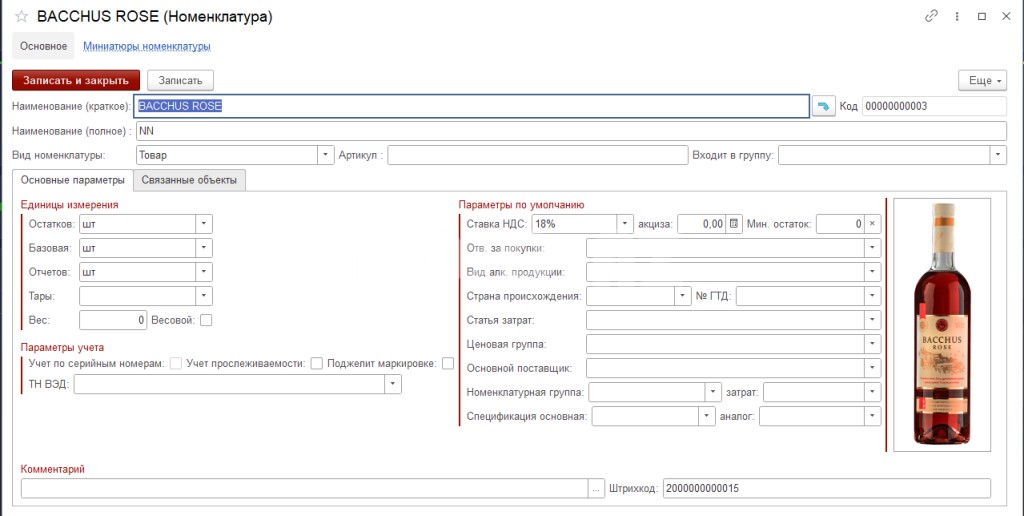Click the Записать button
This screenshot has width=1024, height=516.
181,80
